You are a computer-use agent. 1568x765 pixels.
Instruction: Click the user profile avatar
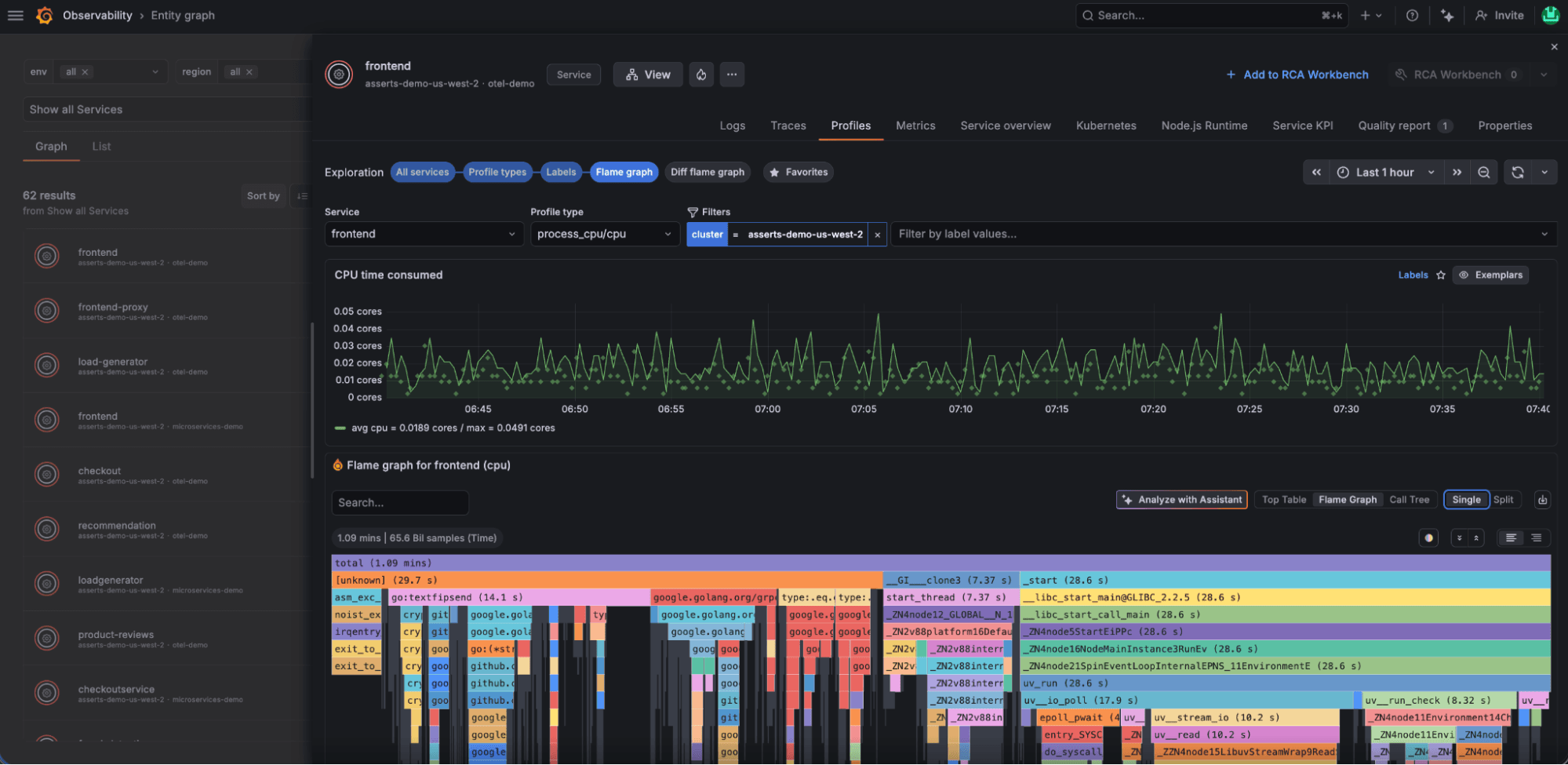[x=1551, y=16]
